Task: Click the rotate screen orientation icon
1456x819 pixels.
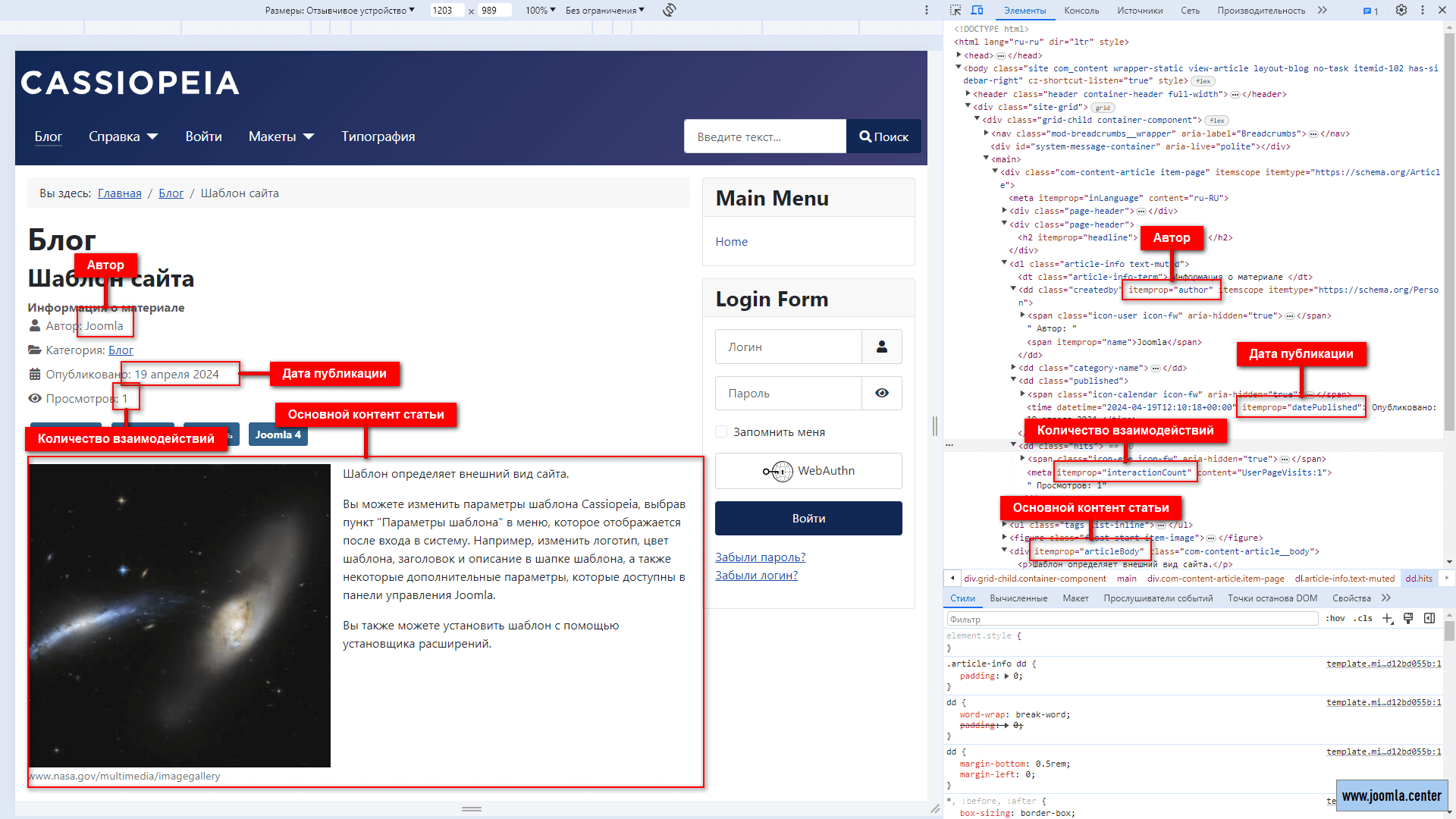Action: (x=669, y=10)
